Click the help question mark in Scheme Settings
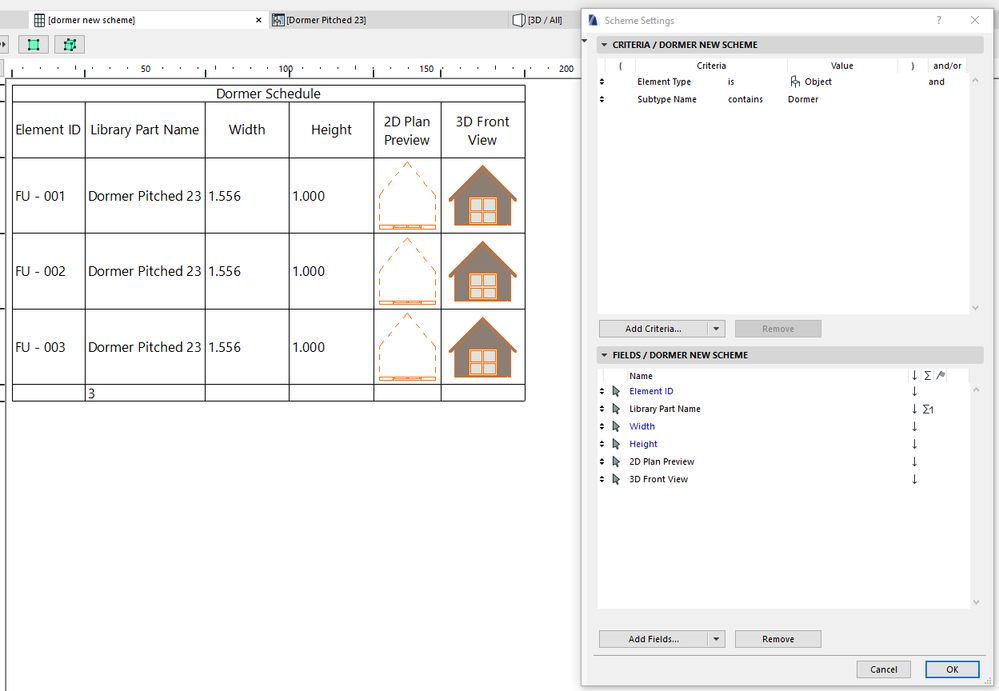 pyautogui.click(x=938, y=20)
